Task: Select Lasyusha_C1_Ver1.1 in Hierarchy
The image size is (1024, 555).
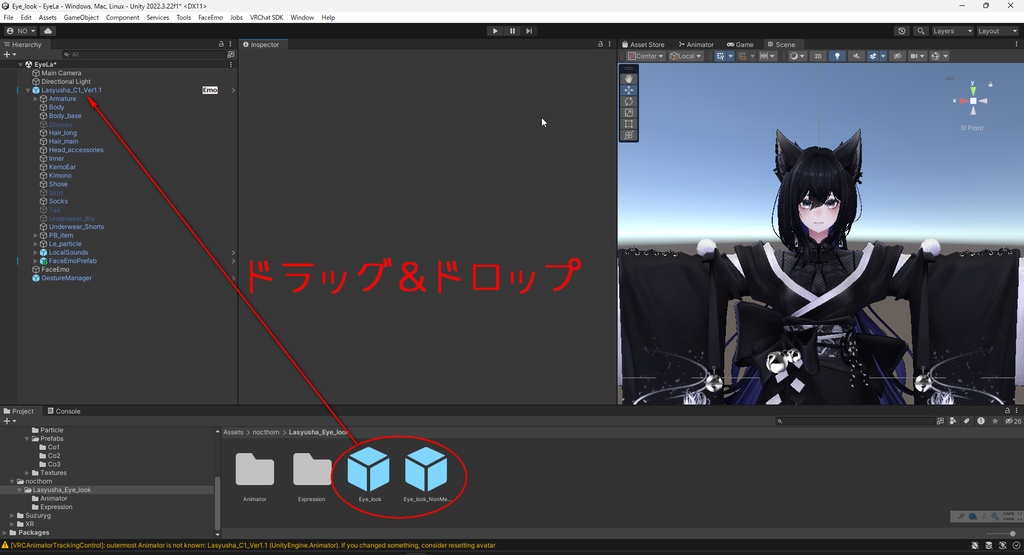Action: [71, 90]
